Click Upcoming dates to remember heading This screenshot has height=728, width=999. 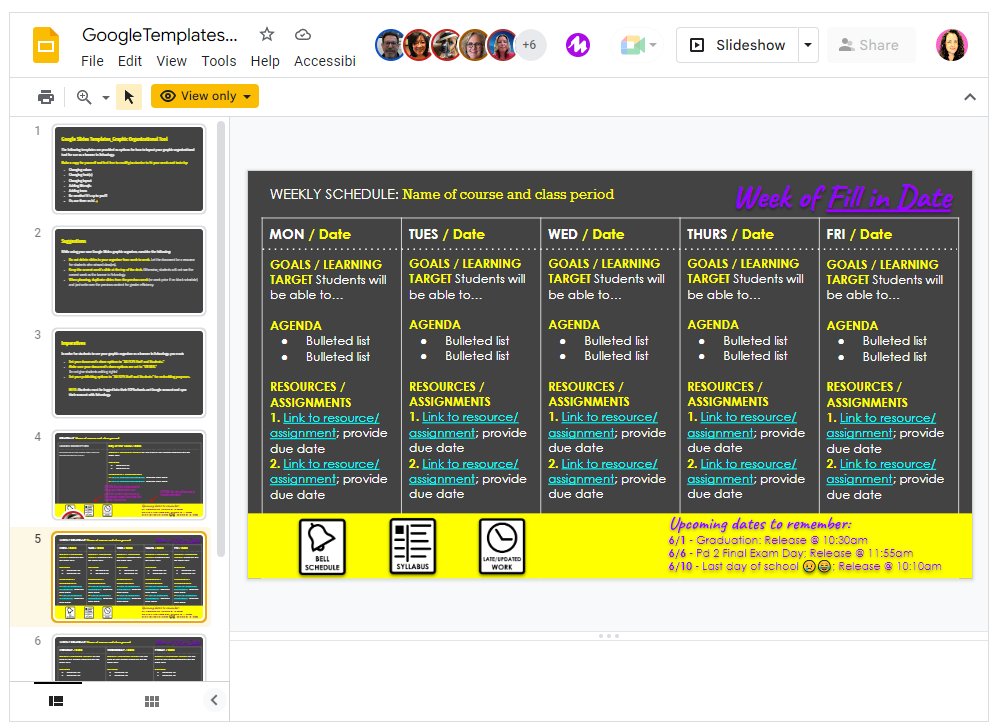coord(760,524)
